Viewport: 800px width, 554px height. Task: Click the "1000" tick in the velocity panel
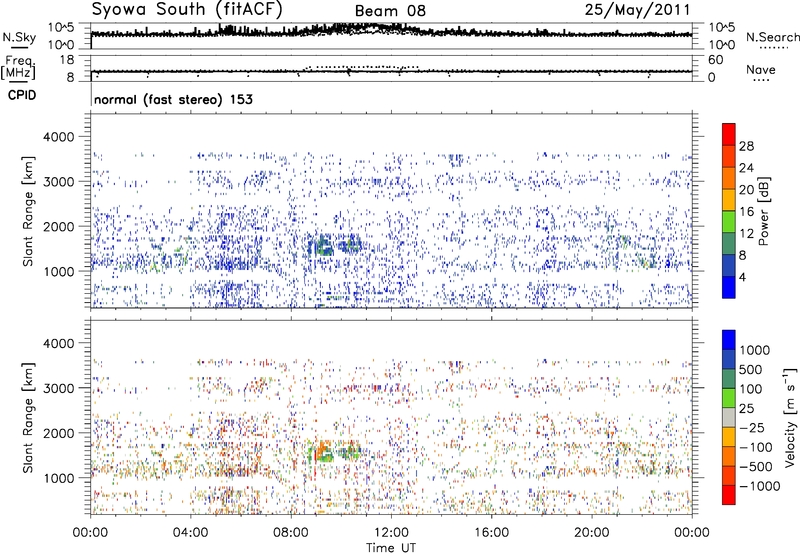[x=59, y=478]
